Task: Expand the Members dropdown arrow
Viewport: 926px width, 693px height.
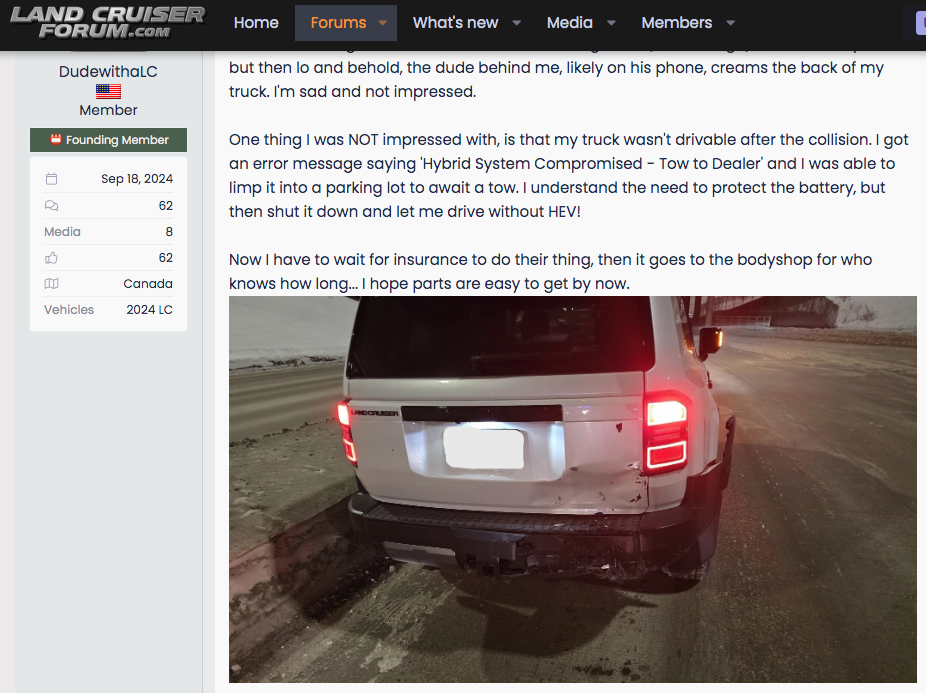Action: click(731, 23)
